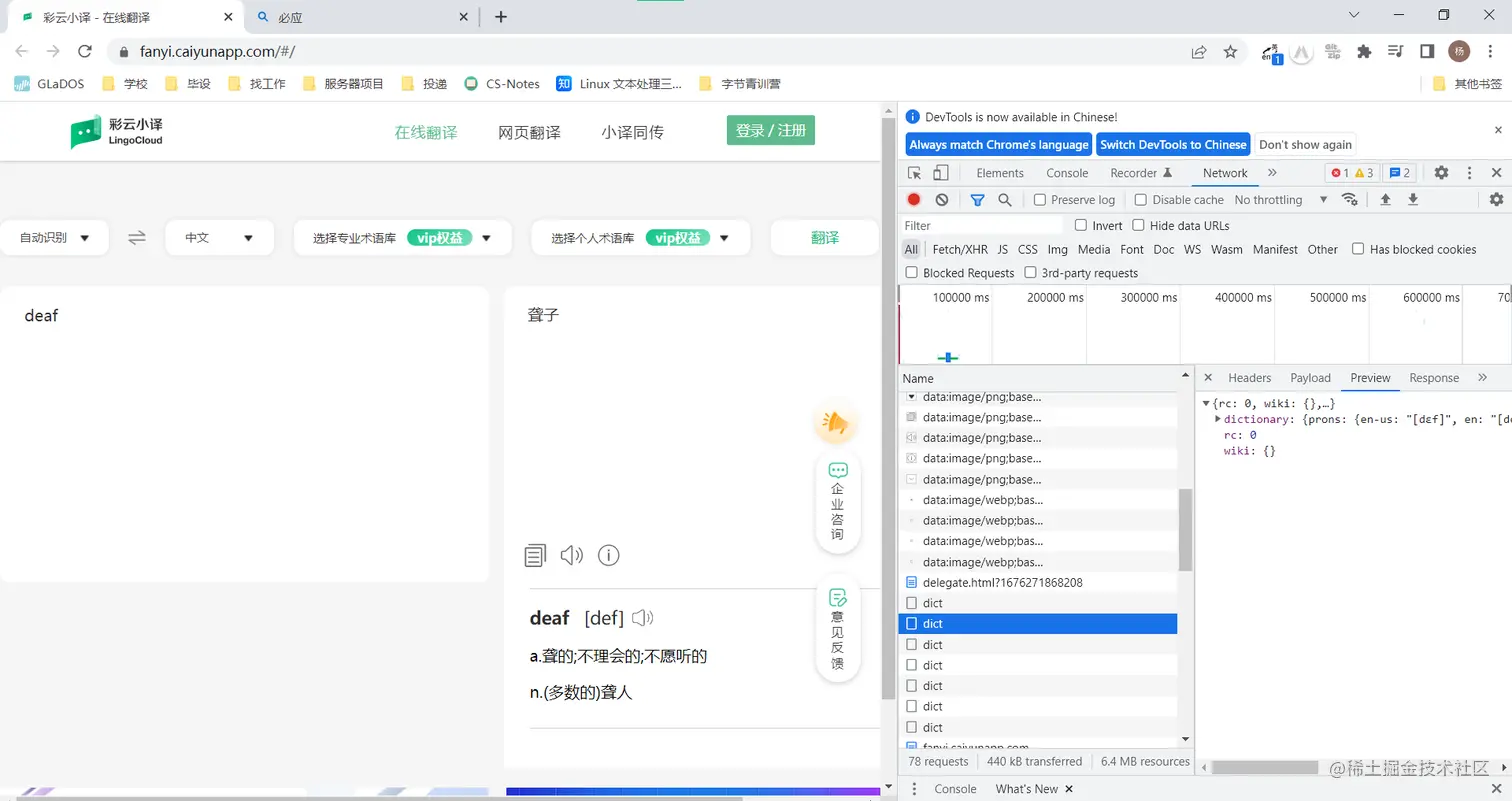Expand the dictionary object in Preview
The height and width of the screenshot is (801, 1512).
1217,419
